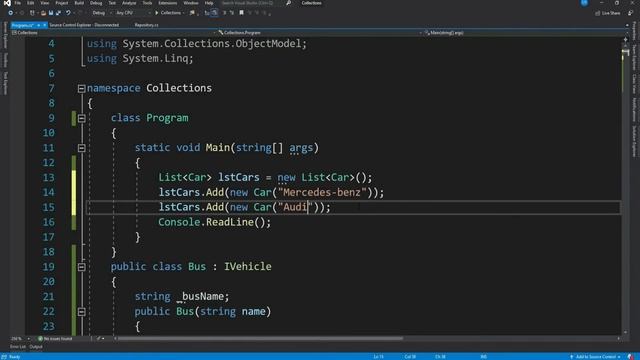Viewport: 640px width, 360px height.
Task: Click the notifications icon in status bar
Action: point(631,357)
